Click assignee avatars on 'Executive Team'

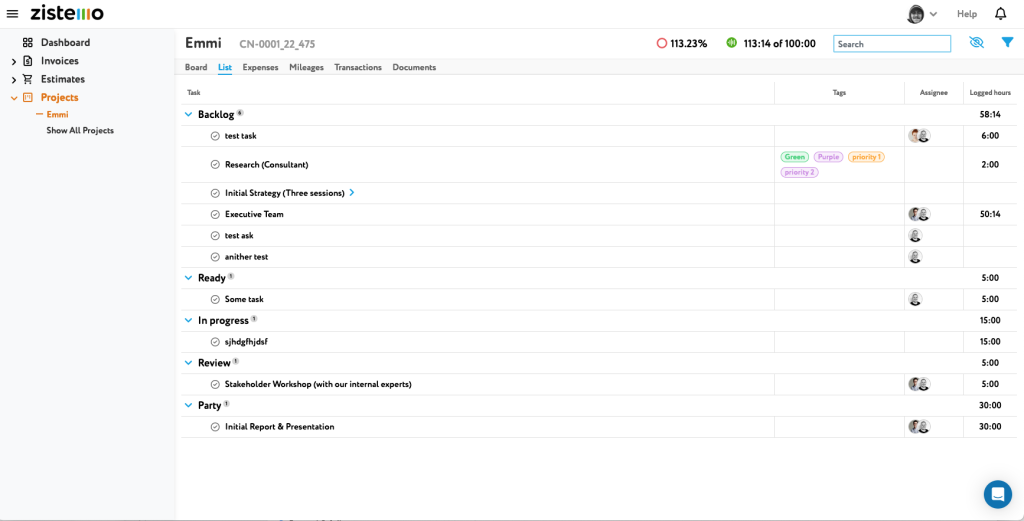pyautogui.click(x=919, y=214)
